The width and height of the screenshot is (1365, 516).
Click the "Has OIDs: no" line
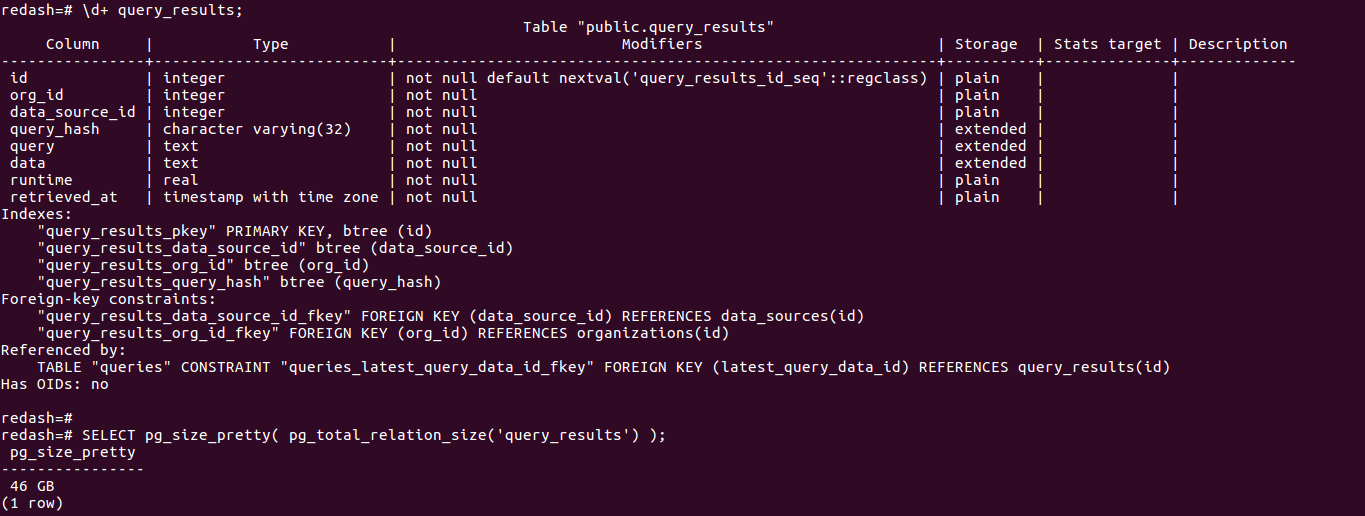click(x=55, y=384)
